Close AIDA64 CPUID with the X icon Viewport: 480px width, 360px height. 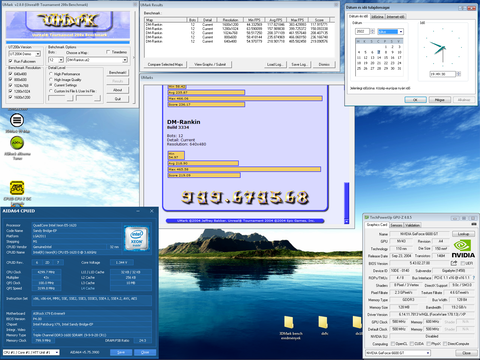click(152, 211)
